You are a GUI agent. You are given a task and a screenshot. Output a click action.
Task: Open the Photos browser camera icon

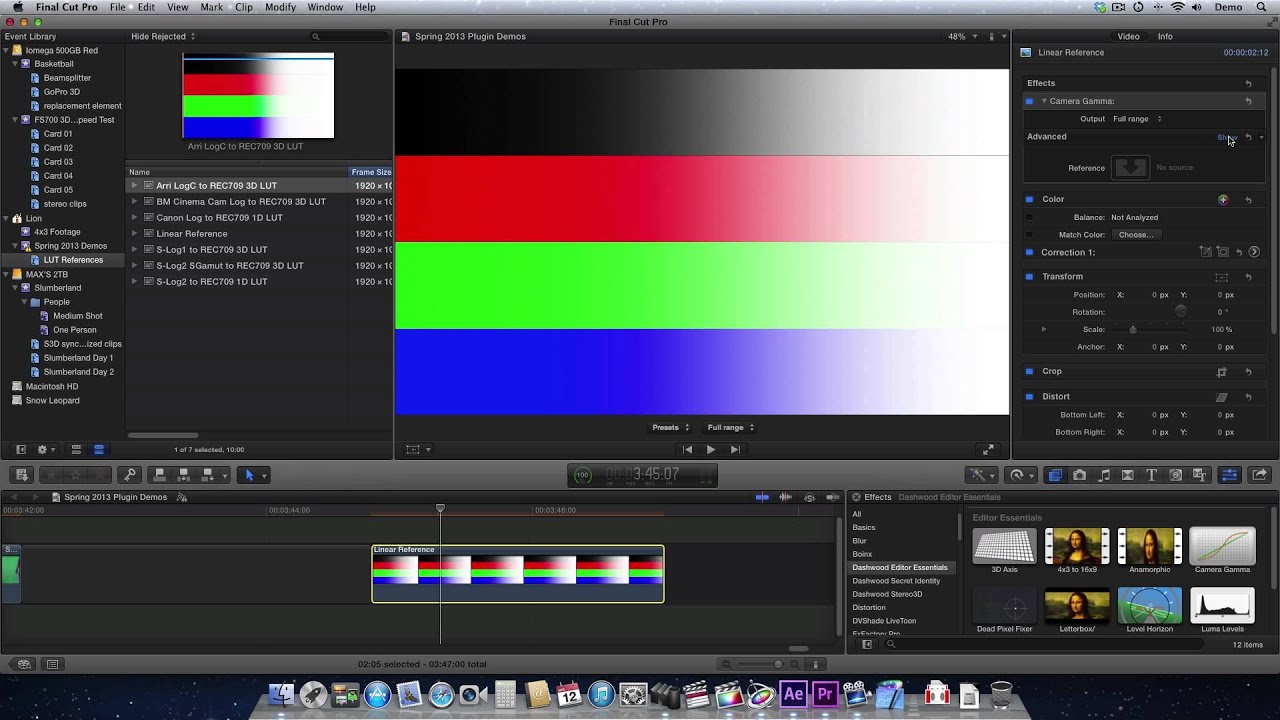pos(1079,475)
